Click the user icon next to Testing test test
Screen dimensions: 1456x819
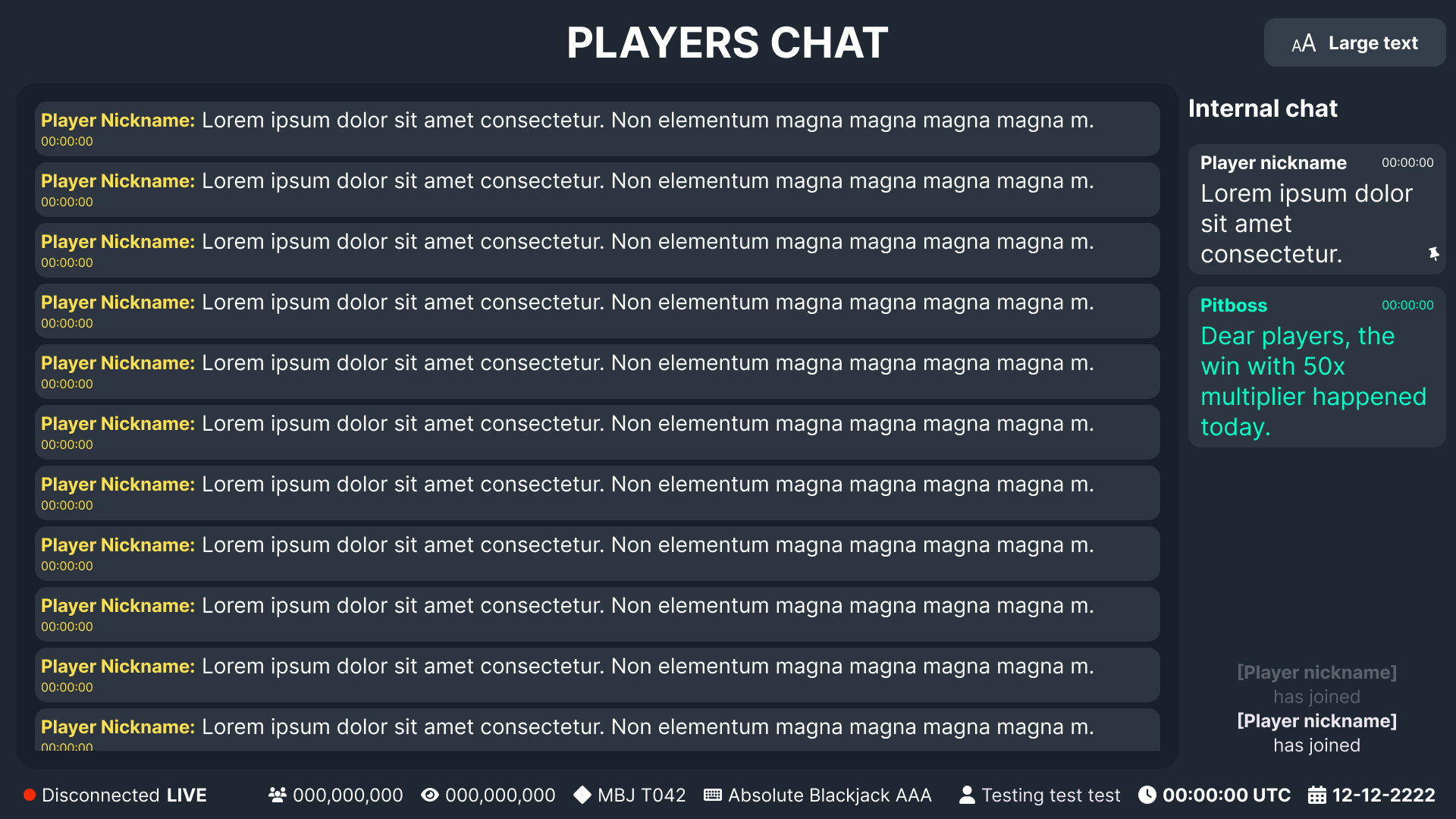click(967, 795)
